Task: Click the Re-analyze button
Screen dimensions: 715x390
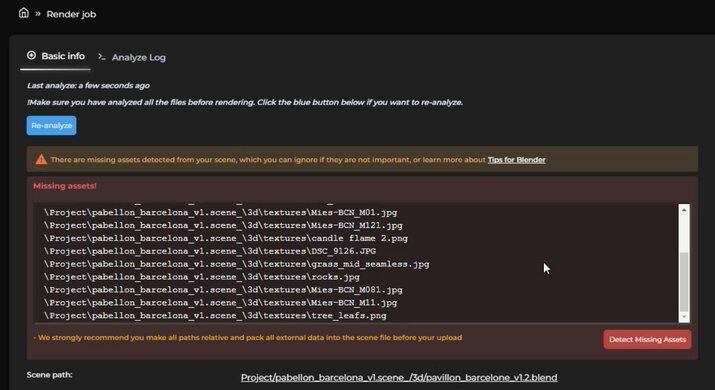Action: click(52, 125)
